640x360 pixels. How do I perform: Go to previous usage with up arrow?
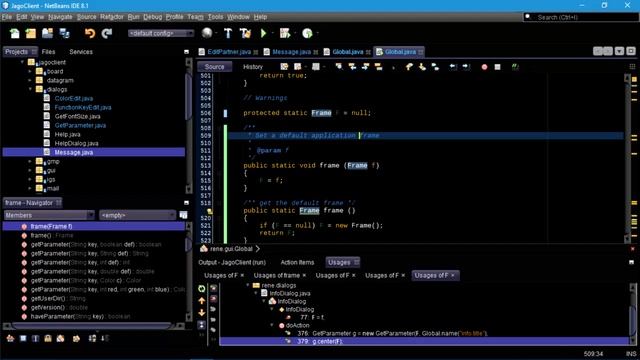pos(202,301)
